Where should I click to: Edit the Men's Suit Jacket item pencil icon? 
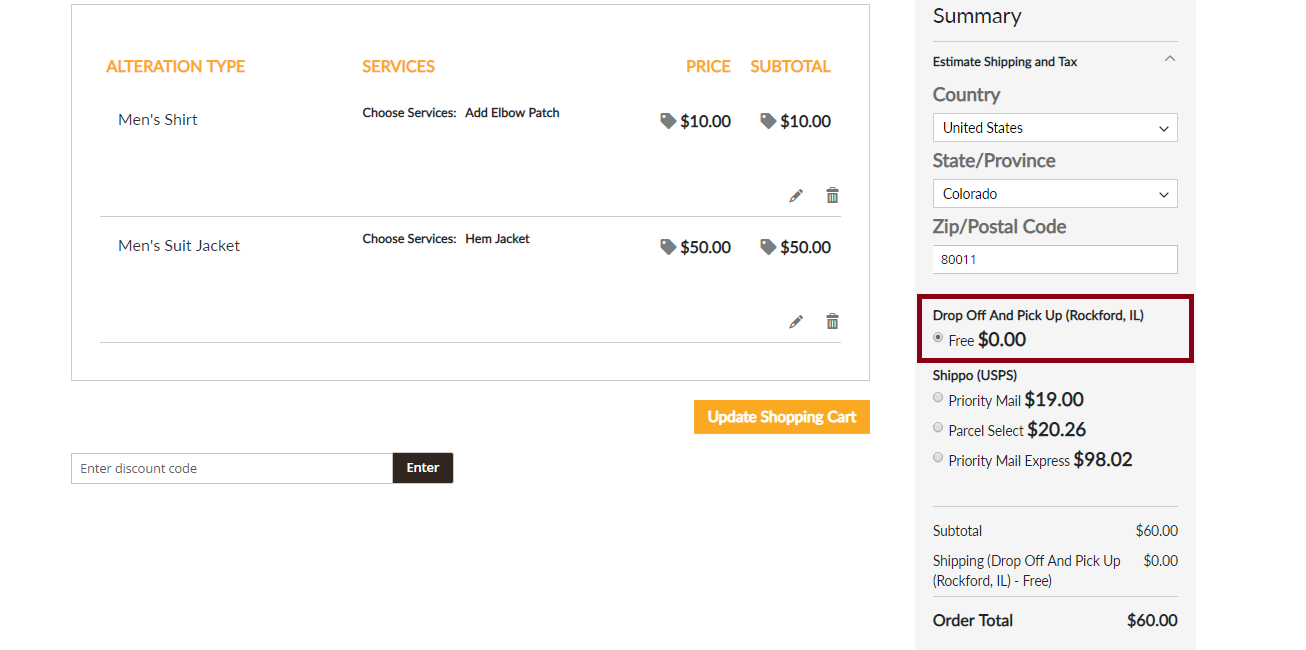(796, 322)
